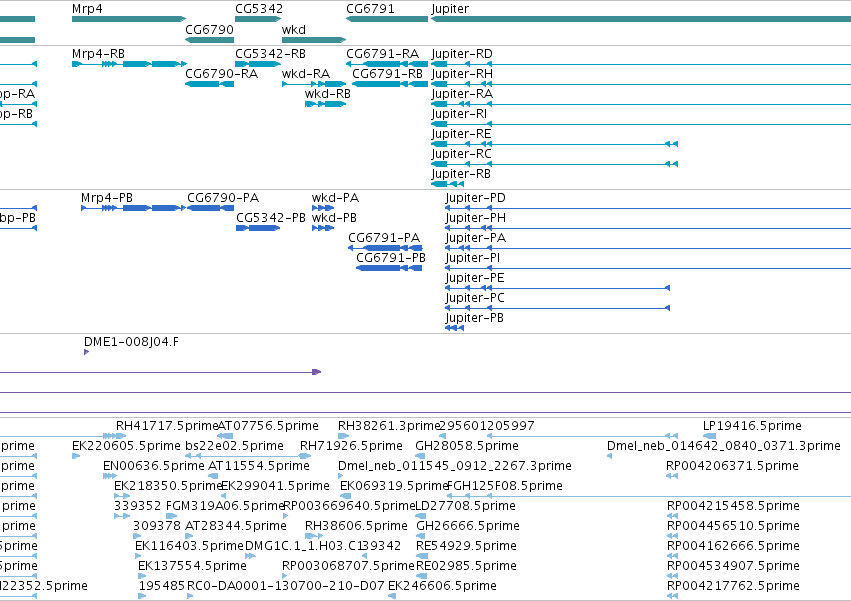Select the Mrp4 gene bar
This screenshot has width=851, height=601.
[x=129, y=19]
